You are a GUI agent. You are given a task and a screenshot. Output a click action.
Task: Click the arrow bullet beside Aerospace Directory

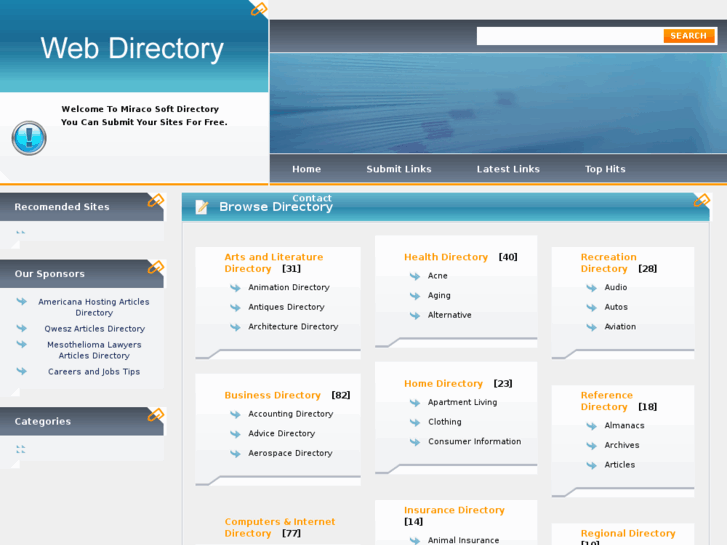point(236,454)
